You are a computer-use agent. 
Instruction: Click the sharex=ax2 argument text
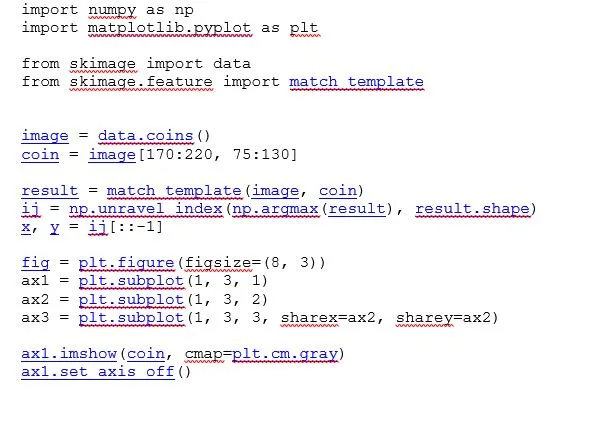point(328,318)
